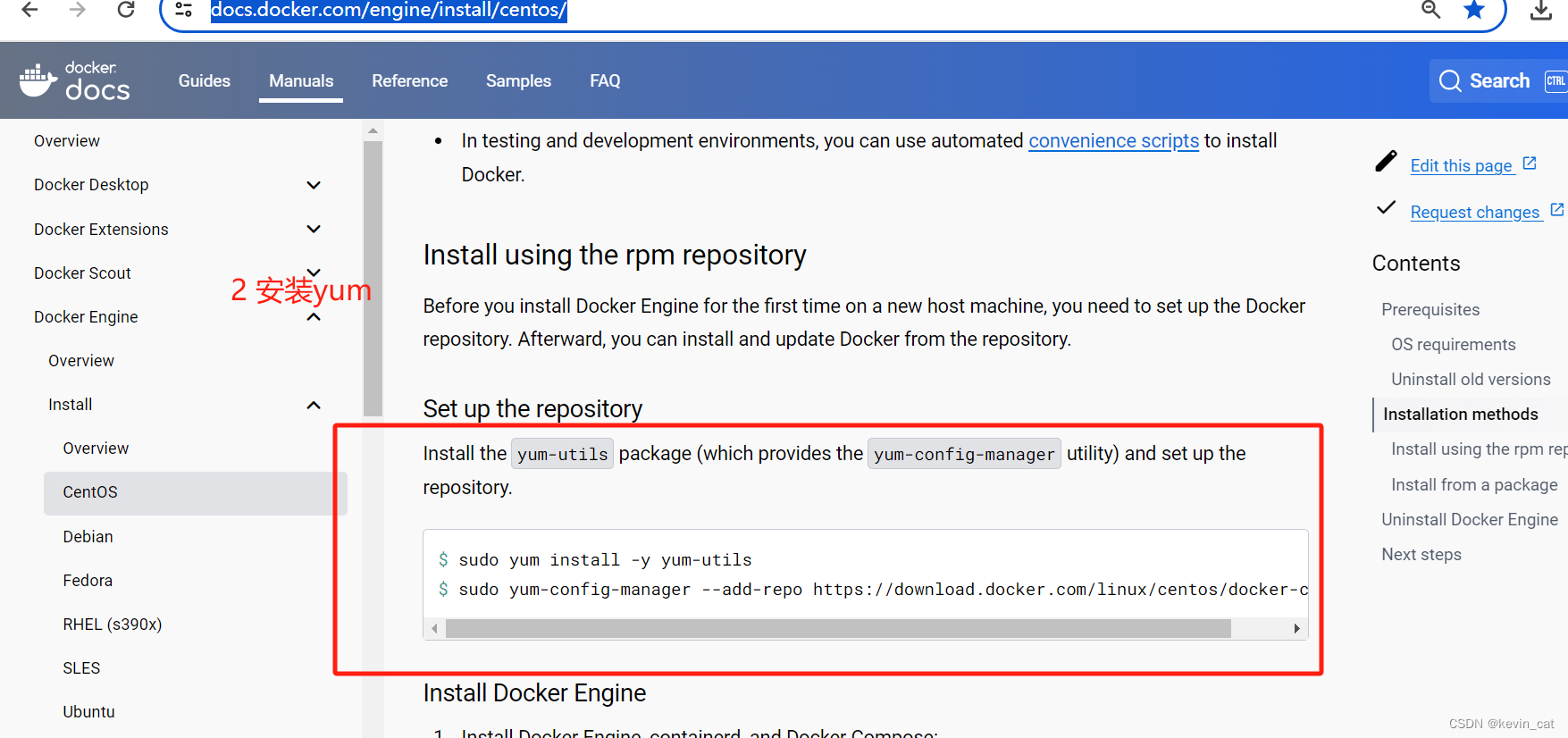
Task: Select the Debian install page
Action: coord(88,537)
